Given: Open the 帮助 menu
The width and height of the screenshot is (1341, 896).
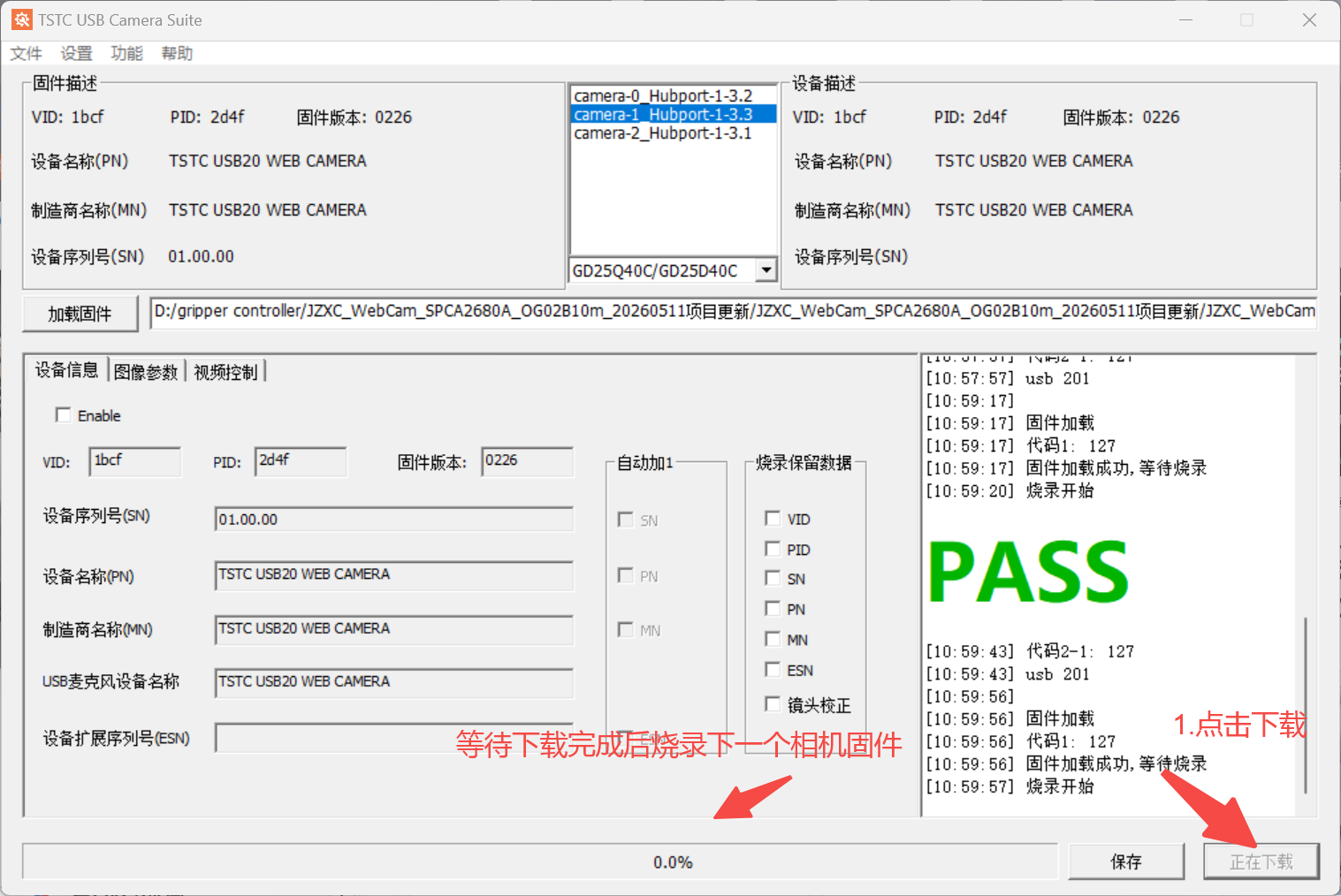Looking at the screenshot, I should click(177, 53).
